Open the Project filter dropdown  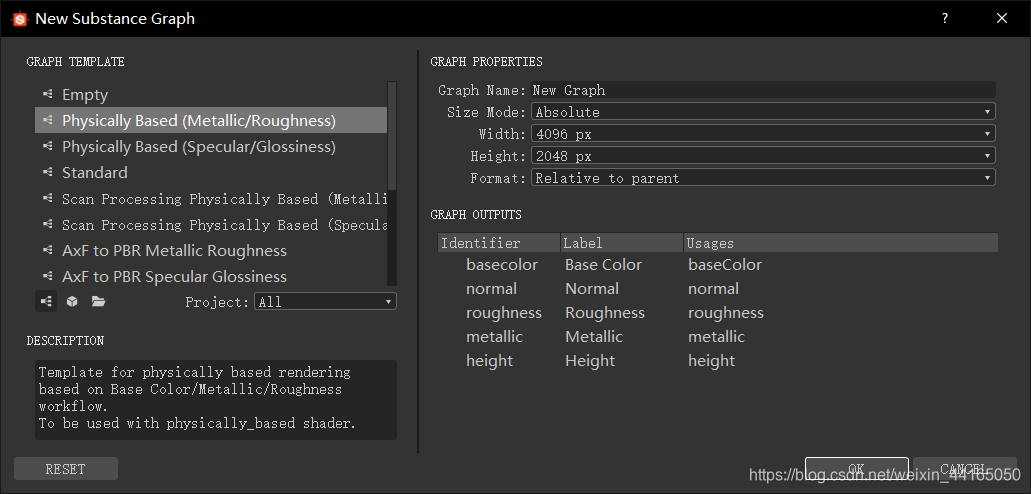325,302
